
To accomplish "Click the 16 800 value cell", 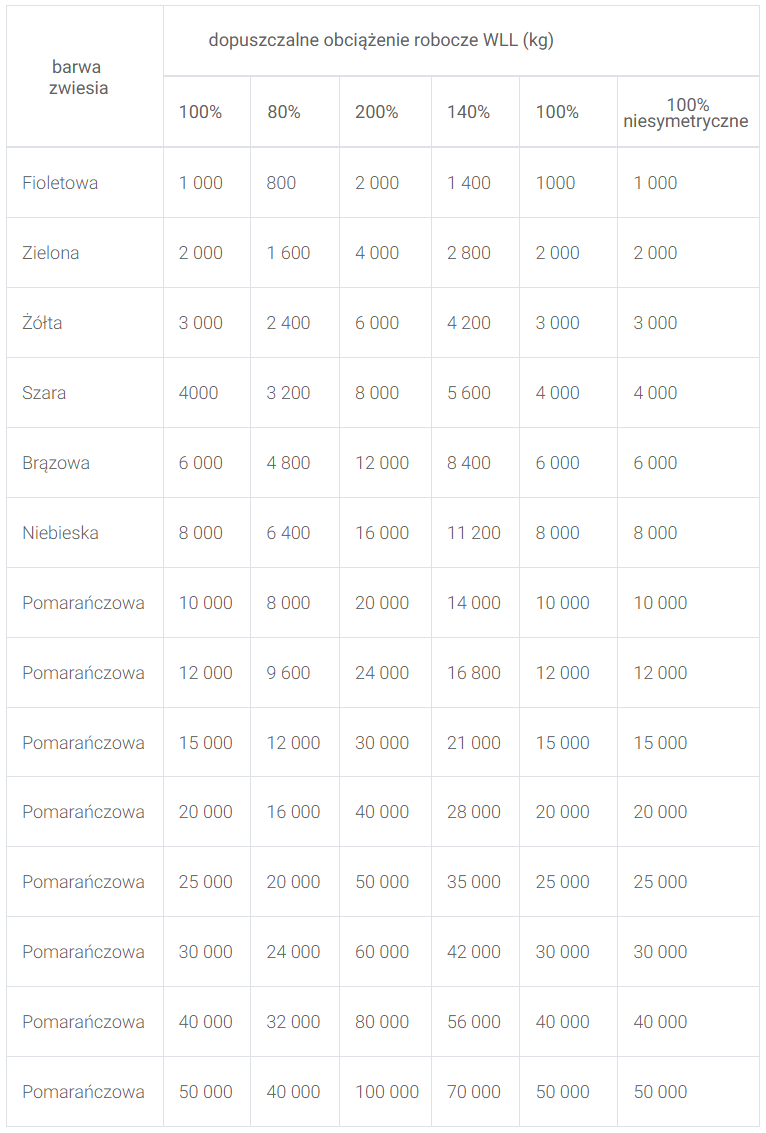I will tap(474, 673).
